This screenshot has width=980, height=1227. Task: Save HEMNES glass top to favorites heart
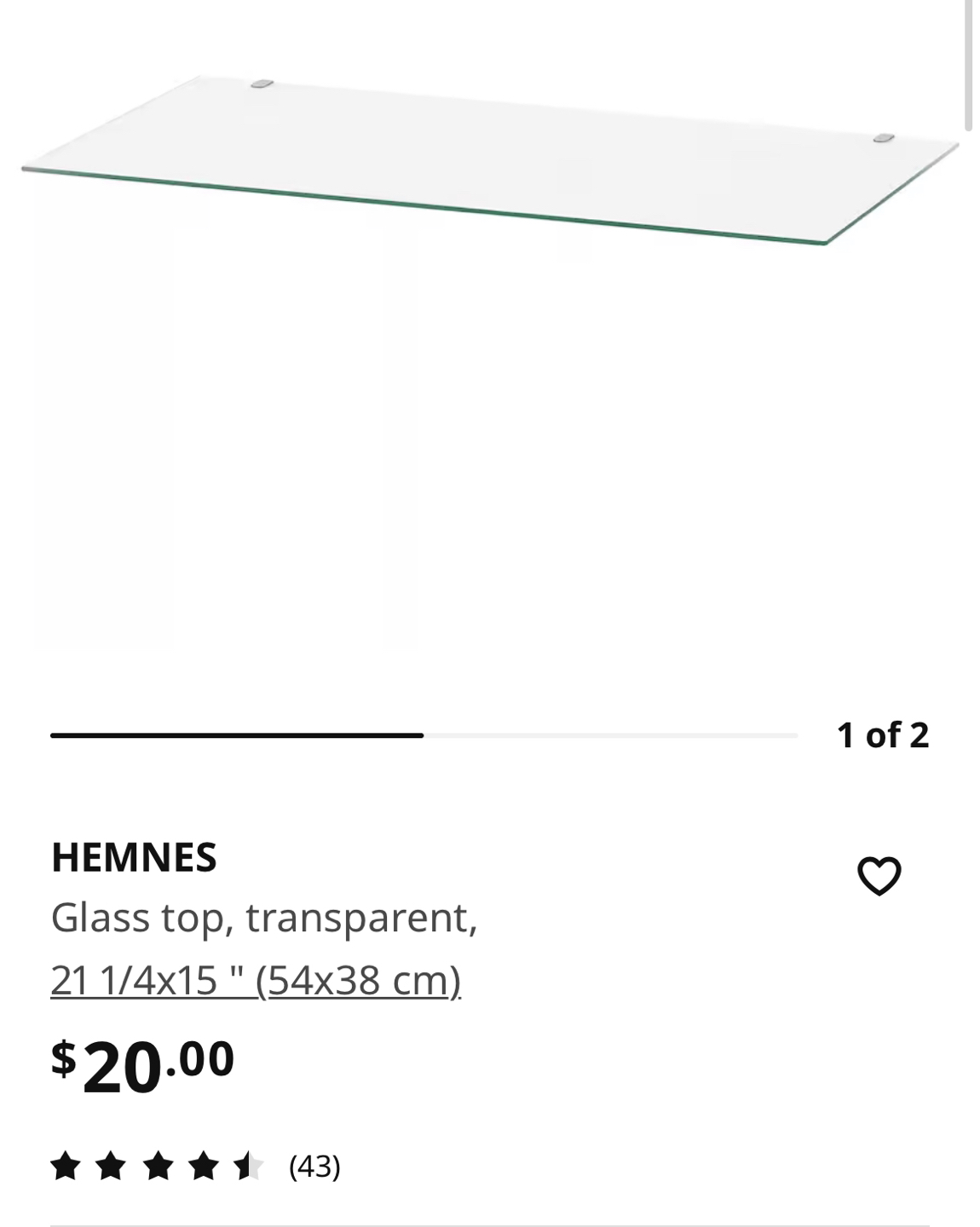(879, 876)
